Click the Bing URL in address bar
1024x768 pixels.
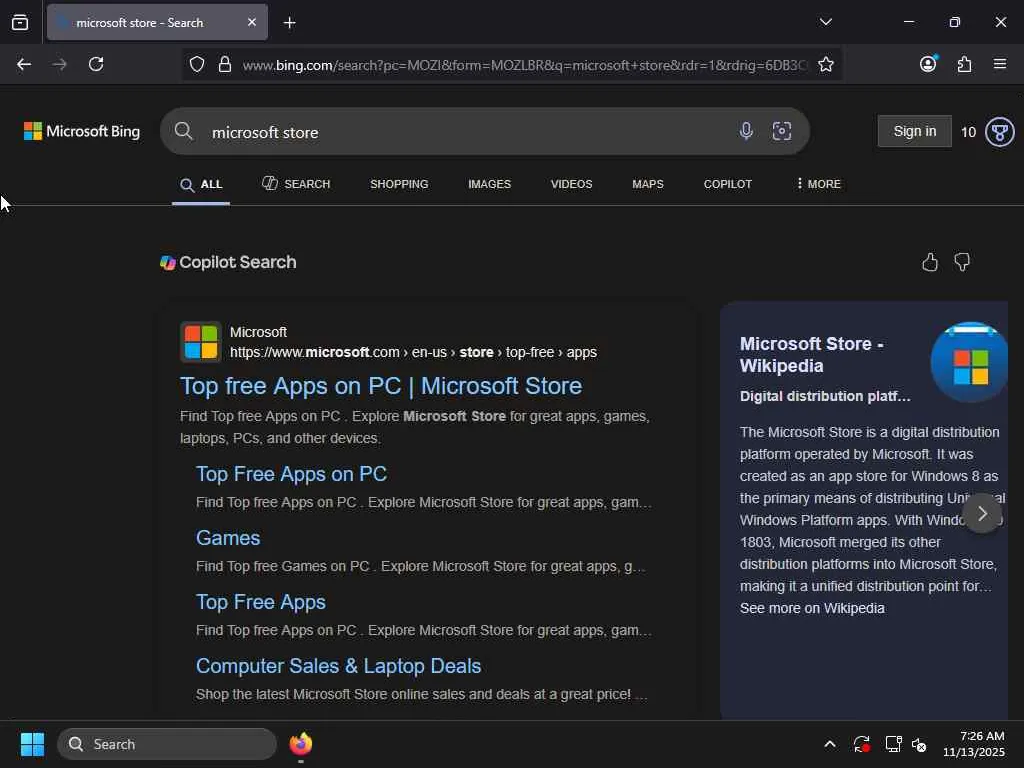[x=524, y=65]
